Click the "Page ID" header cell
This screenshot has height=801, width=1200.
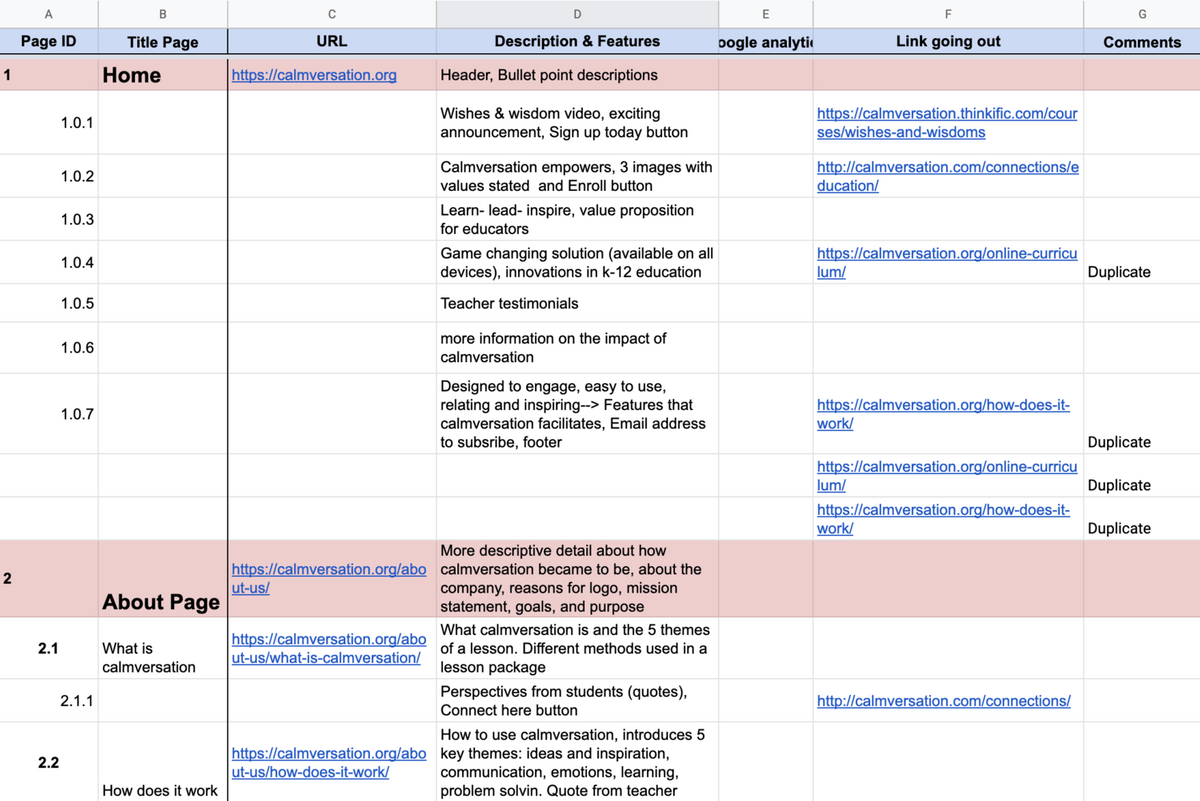pyautogui.click(x=49, y=42)
